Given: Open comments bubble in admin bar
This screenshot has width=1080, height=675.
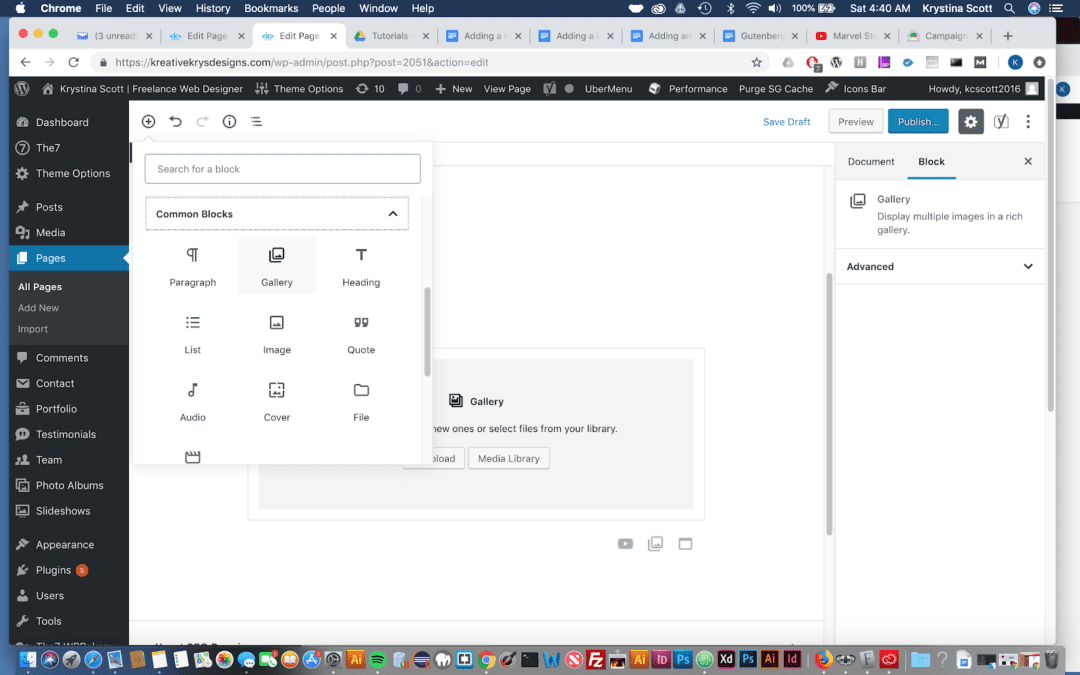Looking at the screenshot, I should click(x=409, y=89).
